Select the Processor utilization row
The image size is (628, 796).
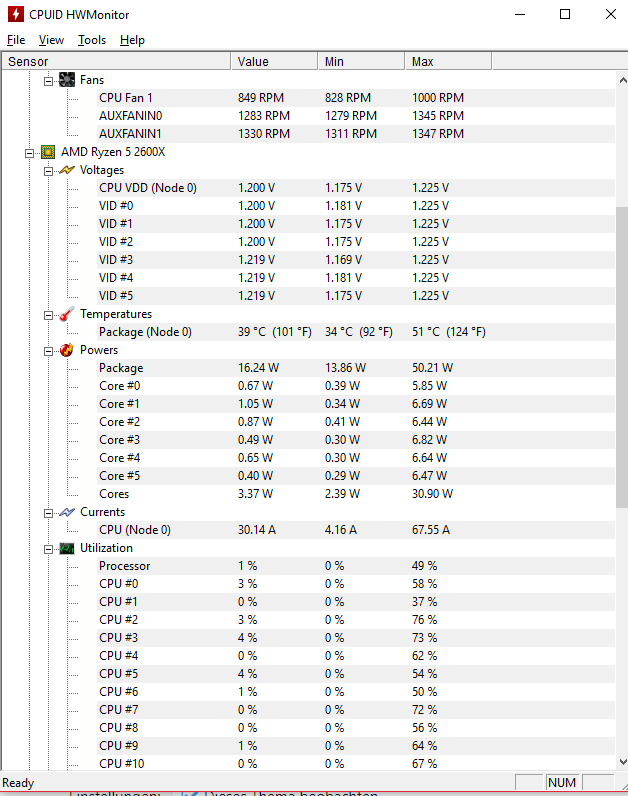click(356, 566)
